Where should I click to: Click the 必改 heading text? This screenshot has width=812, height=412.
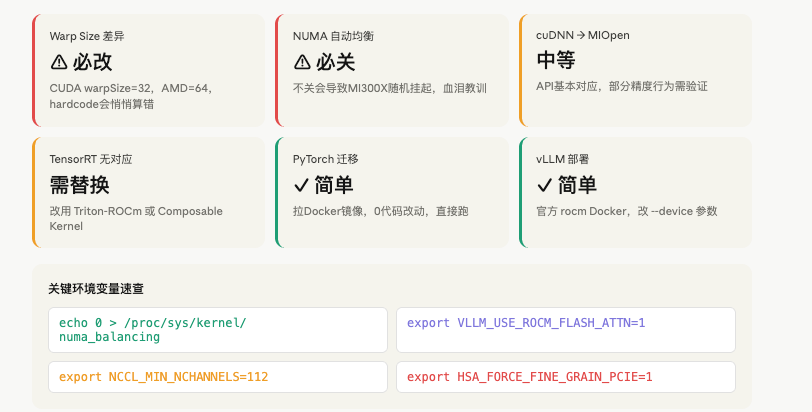(92, 62)
